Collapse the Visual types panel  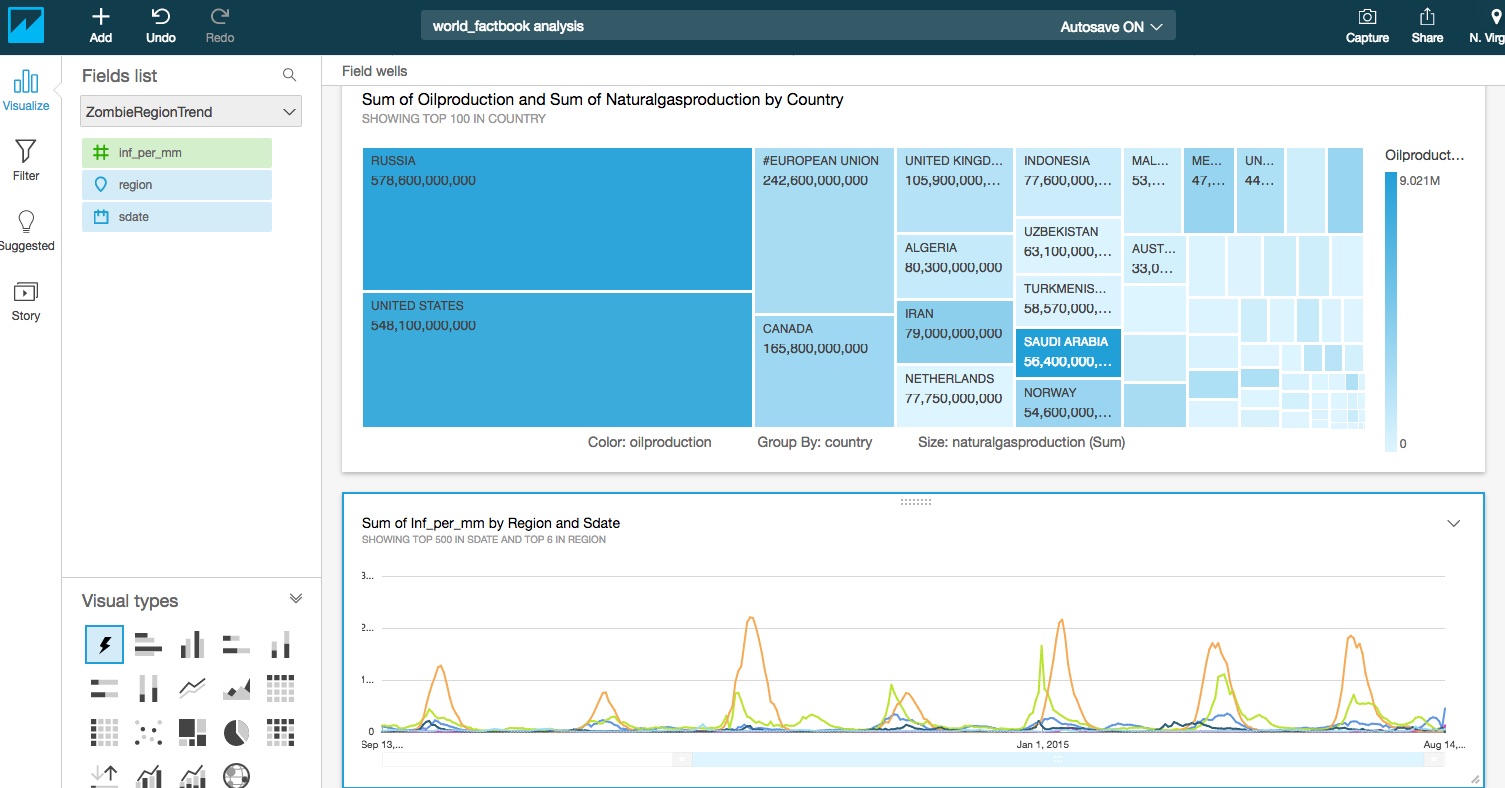click(296, 599)
